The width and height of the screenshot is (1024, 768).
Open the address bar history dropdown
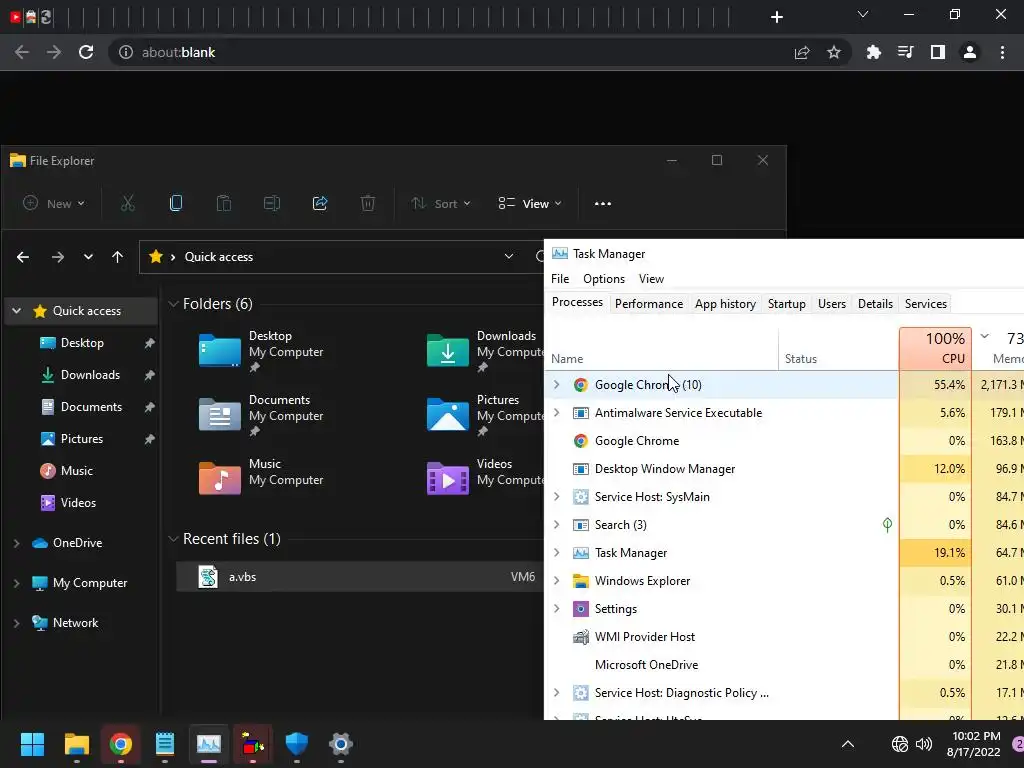point(509,257)
